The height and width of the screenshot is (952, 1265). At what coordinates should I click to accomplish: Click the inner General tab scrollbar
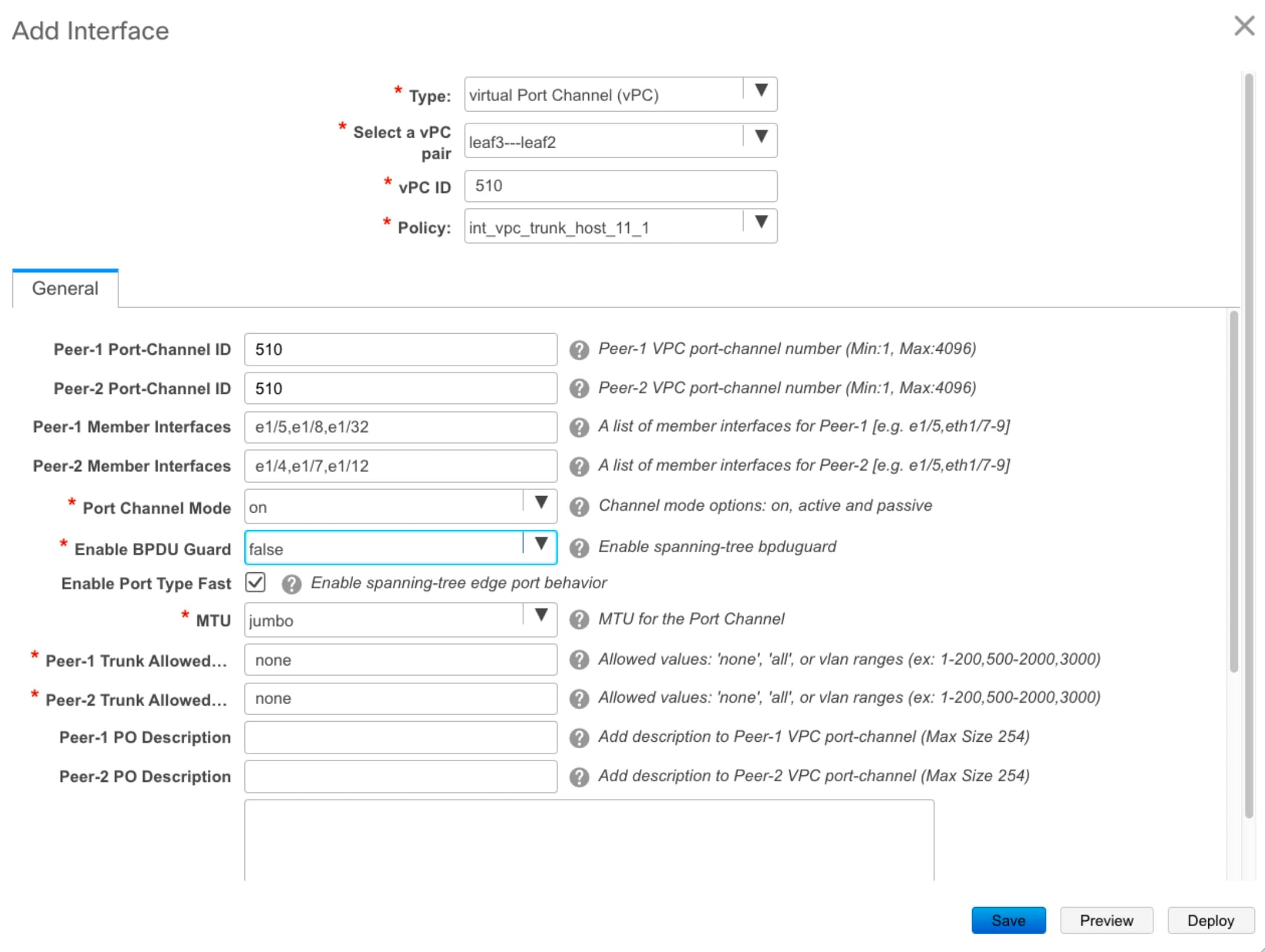coord(1233,491)
